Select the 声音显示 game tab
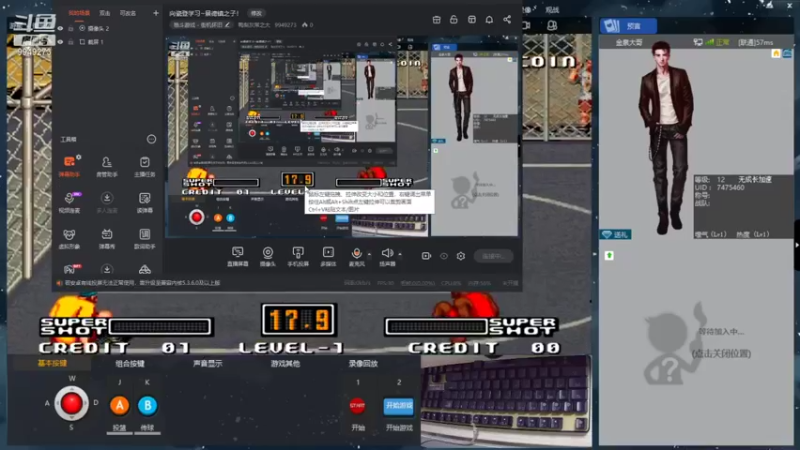Image resolution: width=800 pixels, height=450 pixels. click(x=208, y=363)
